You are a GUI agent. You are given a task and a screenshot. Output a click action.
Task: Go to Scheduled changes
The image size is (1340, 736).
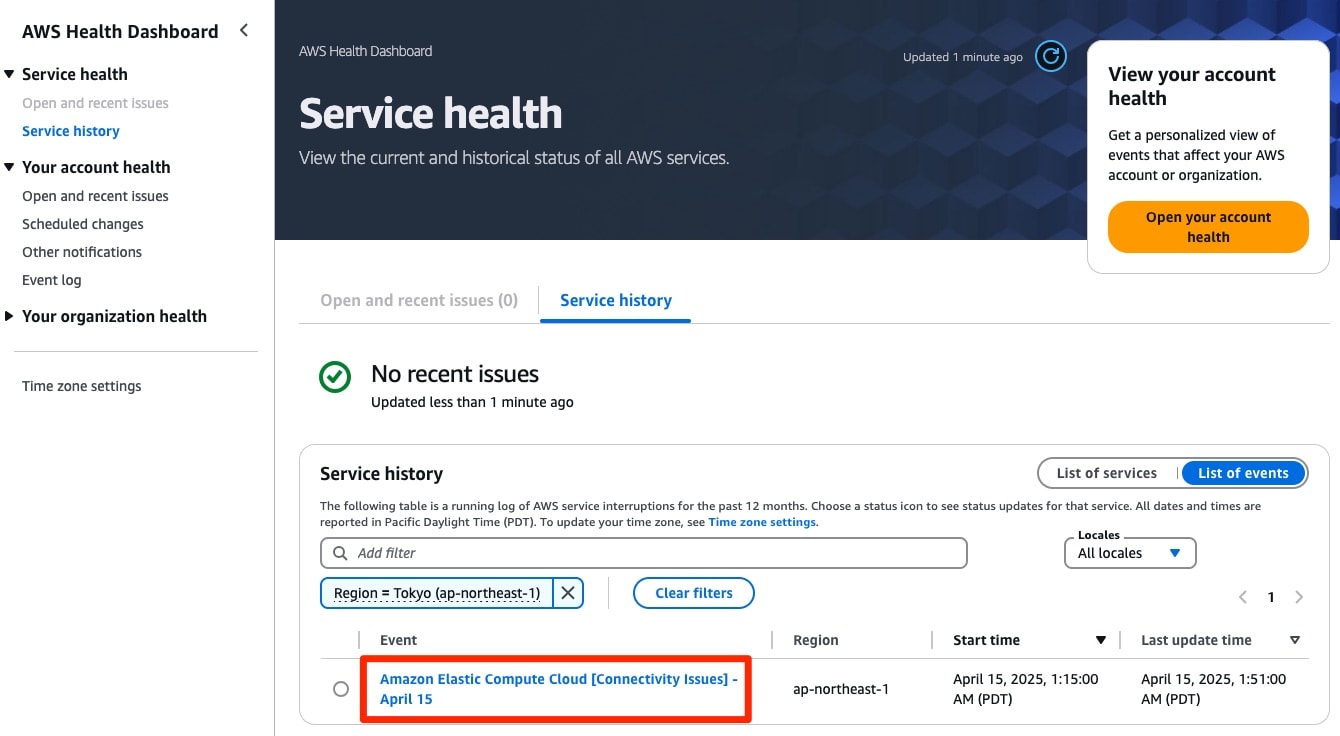pyautogui.click(x=83, y=224)
